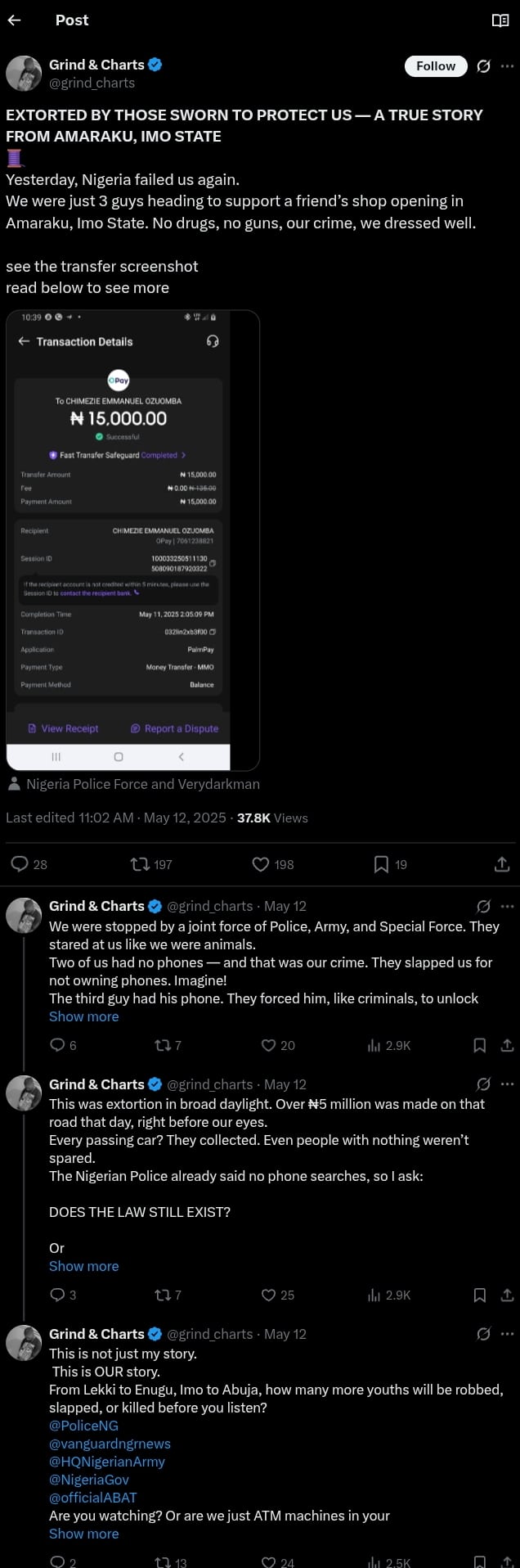Open Reader view icon at top right

click(500, 20)
